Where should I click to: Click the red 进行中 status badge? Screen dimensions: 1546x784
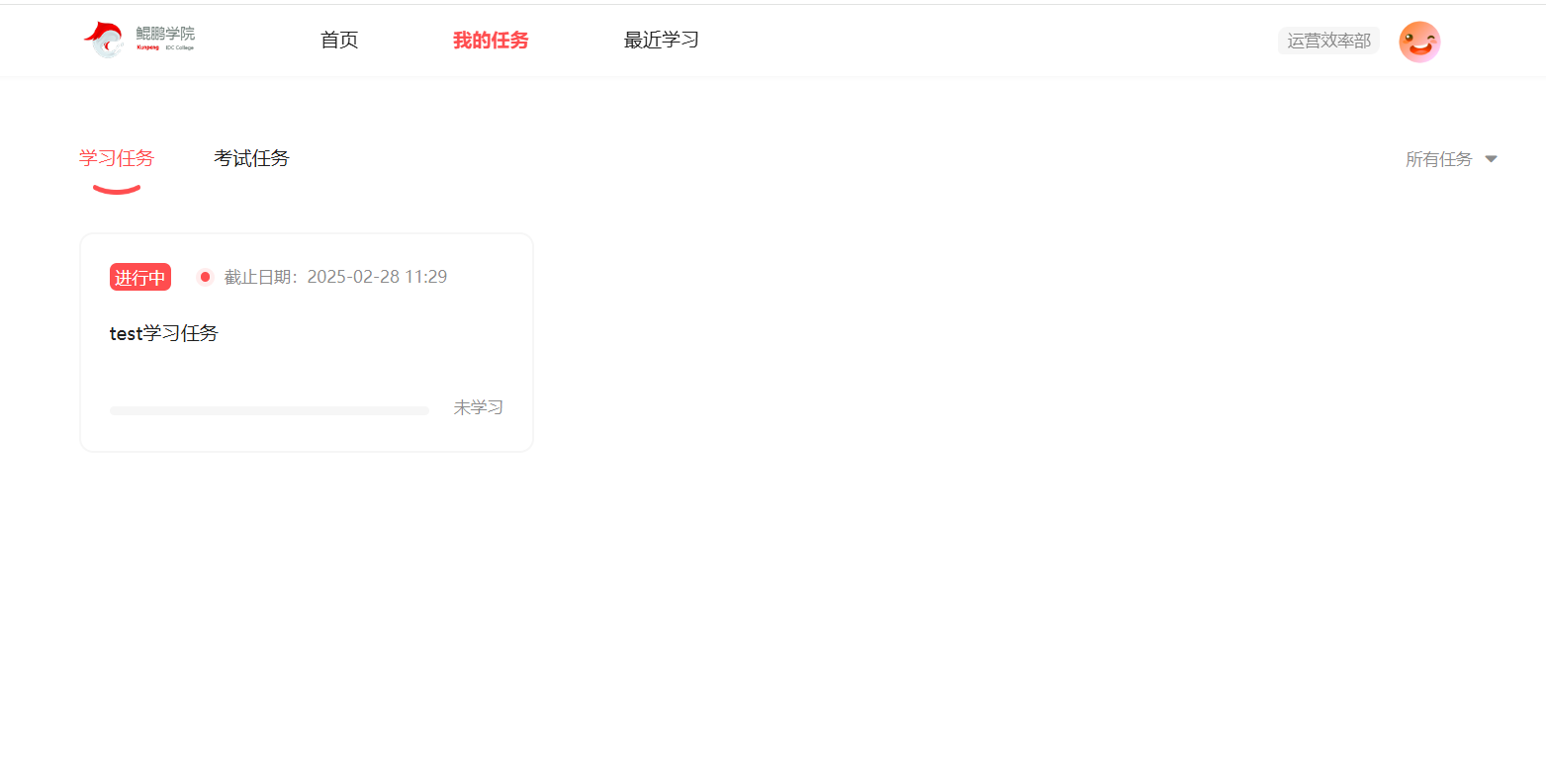pyautogui.click(x=140, y=277)
